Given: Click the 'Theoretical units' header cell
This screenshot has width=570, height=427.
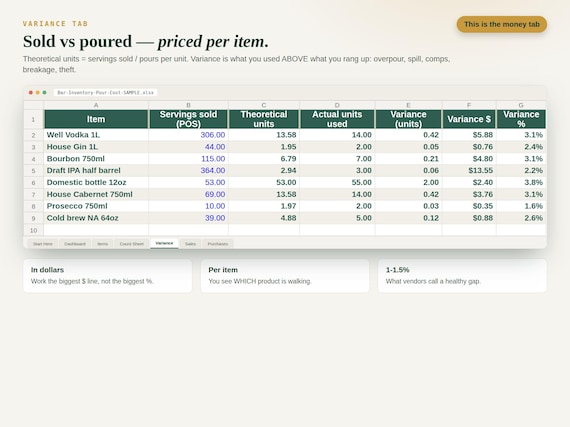Looking at the screenshot, I should [264, 119].
